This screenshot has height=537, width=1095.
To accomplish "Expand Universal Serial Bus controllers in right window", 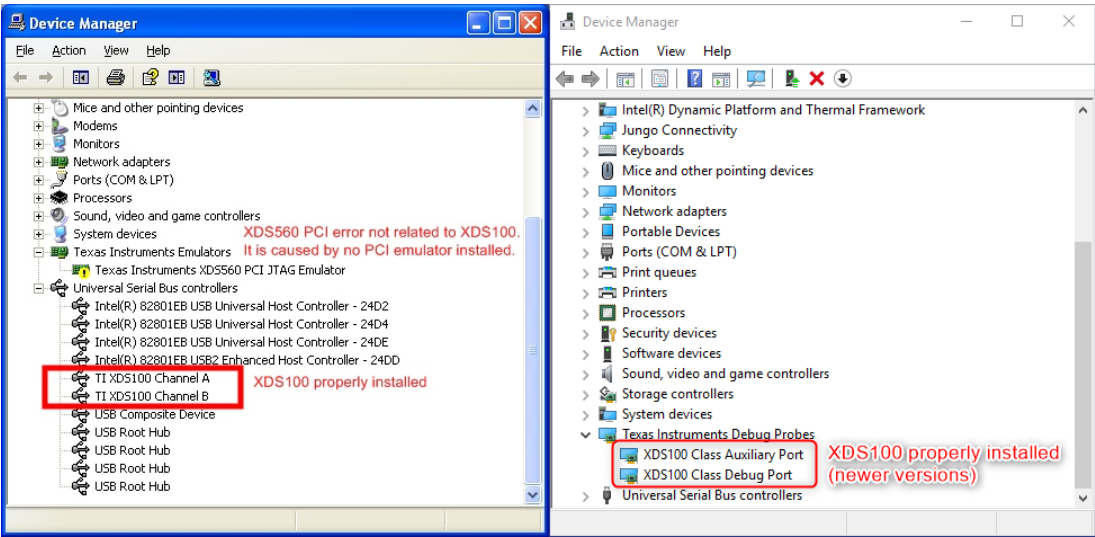I will 585,496.
